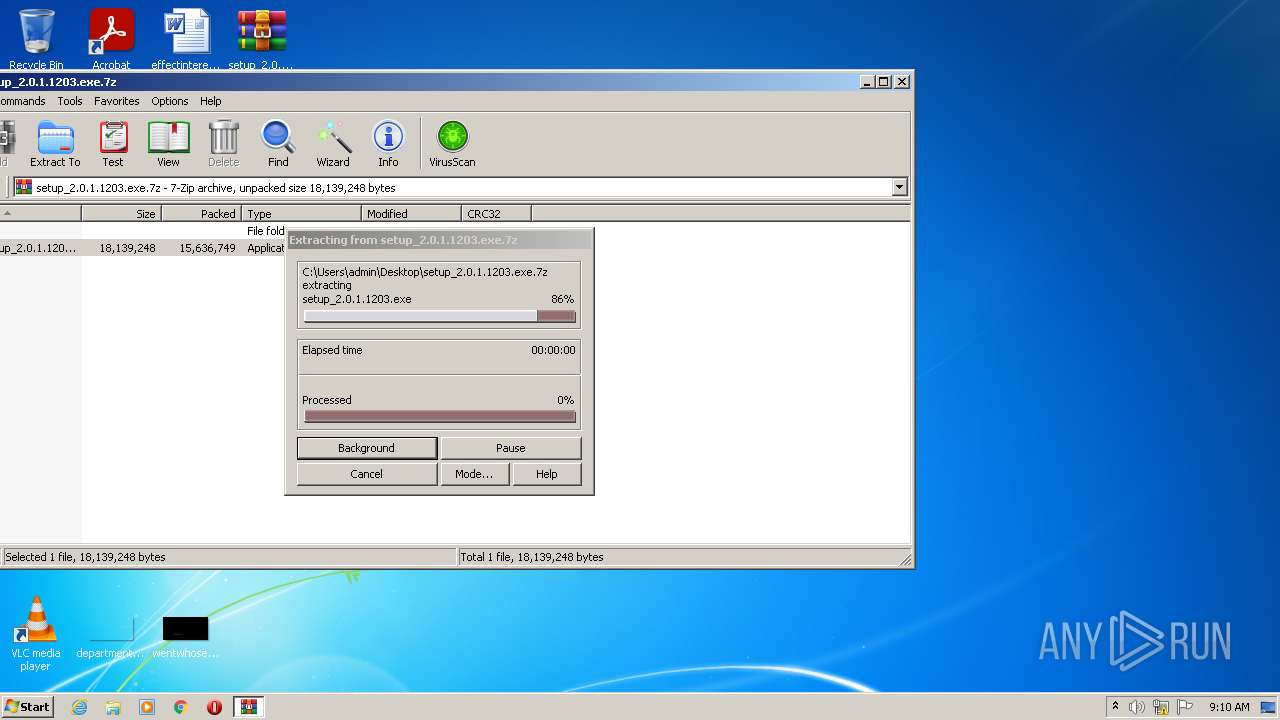
Task: Open Acrobat desktop shortcut
Action: tap(111, 40)
